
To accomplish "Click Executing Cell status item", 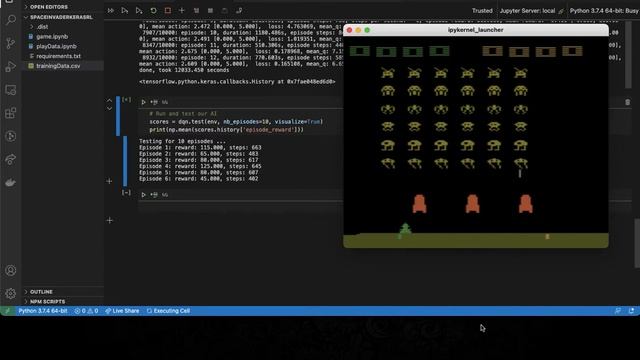I will tap(168, 311).
